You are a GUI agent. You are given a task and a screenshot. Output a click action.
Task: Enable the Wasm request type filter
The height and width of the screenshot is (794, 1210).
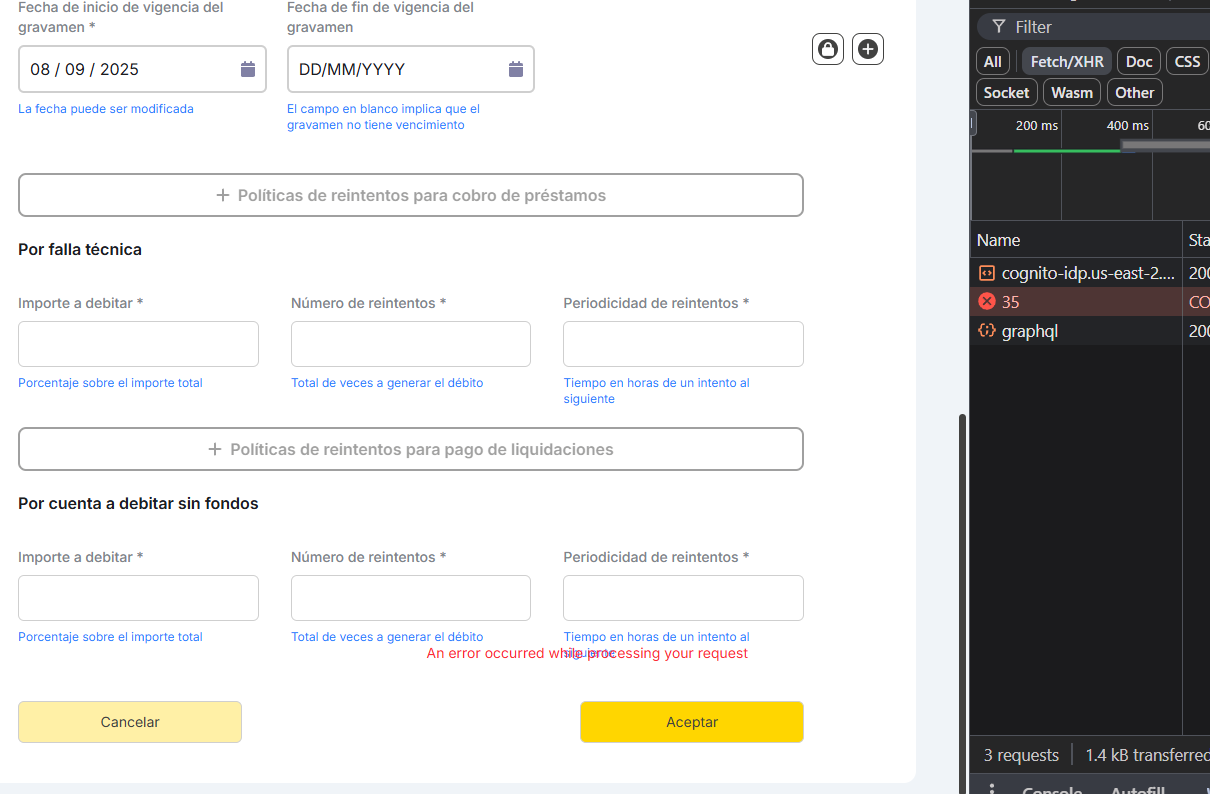coord(1072,92)
